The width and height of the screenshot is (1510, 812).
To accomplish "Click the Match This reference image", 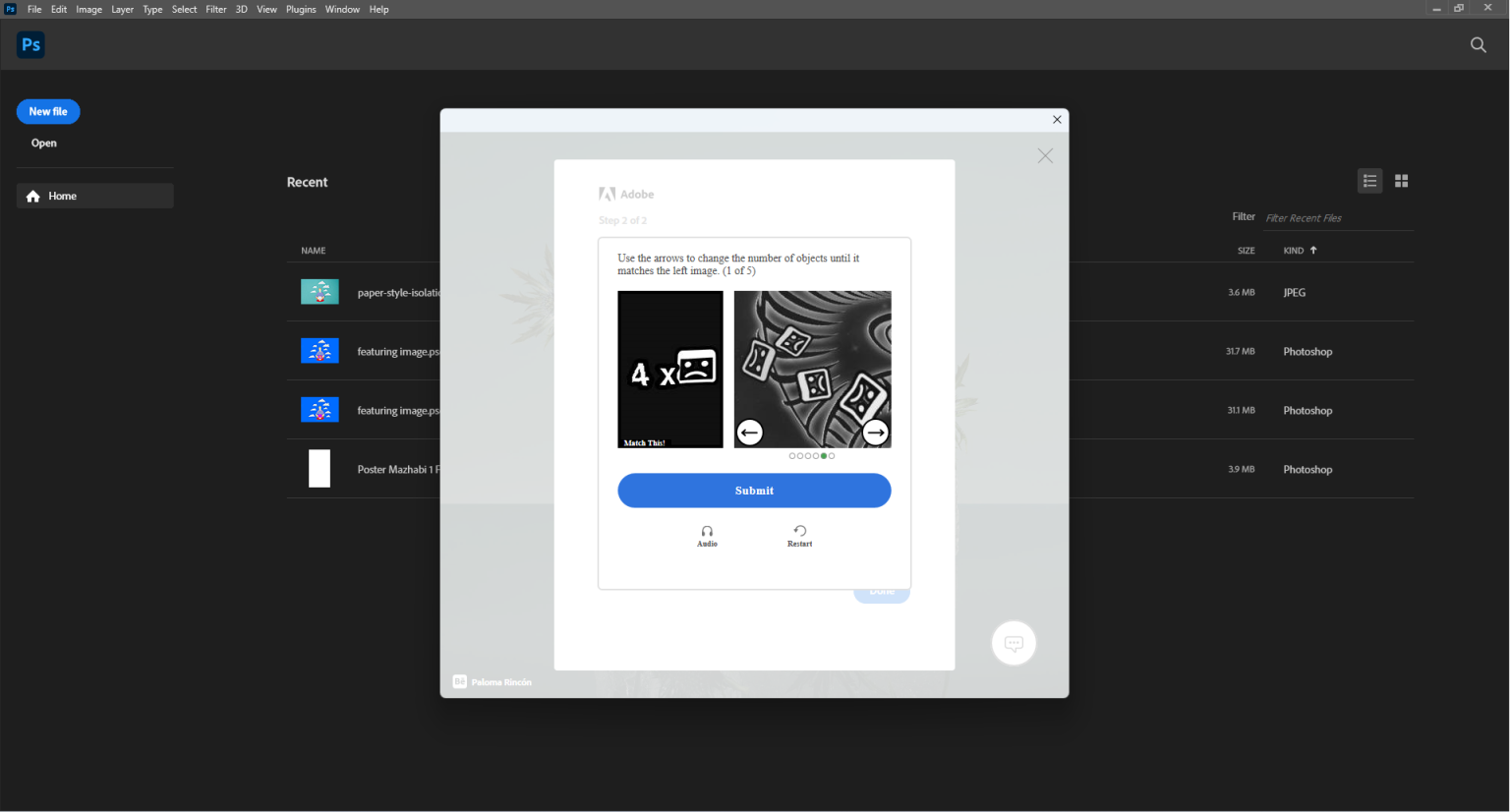I will (x=670, y=370).
